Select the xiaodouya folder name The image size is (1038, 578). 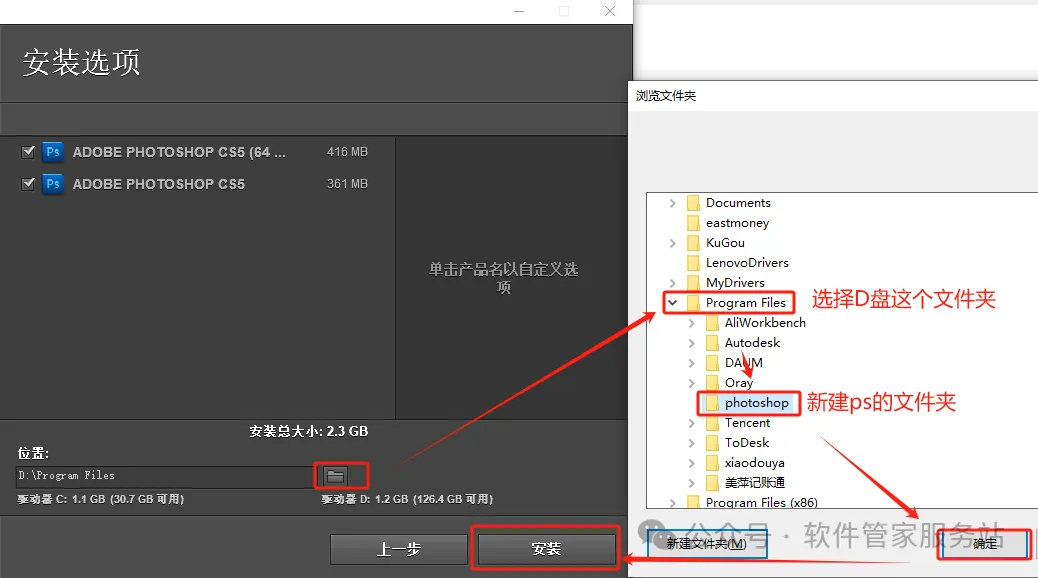(x=755, y=462)
